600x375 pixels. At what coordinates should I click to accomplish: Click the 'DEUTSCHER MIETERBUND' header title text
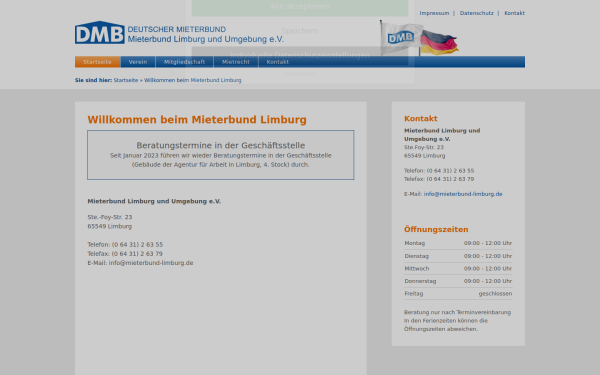(x=177, y=29)
